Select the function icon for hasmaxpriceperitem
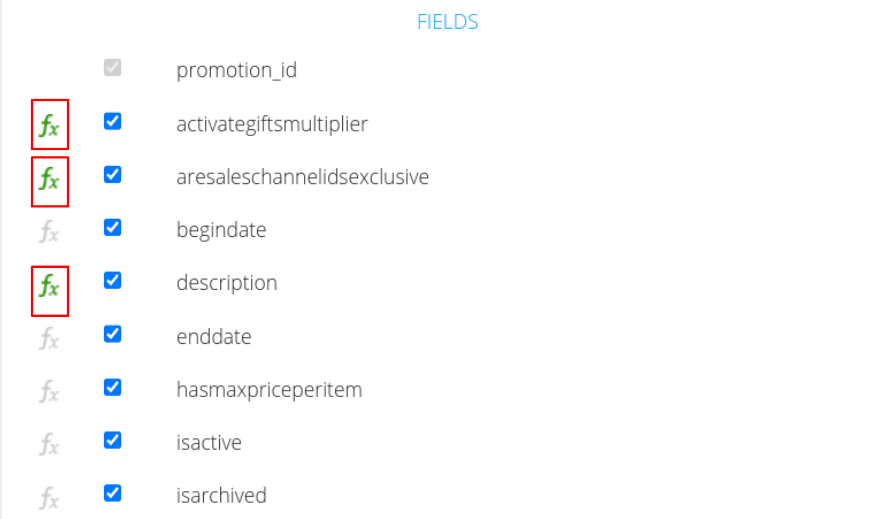The height and width of the screenshot is (519, 892). click(49, 391)
